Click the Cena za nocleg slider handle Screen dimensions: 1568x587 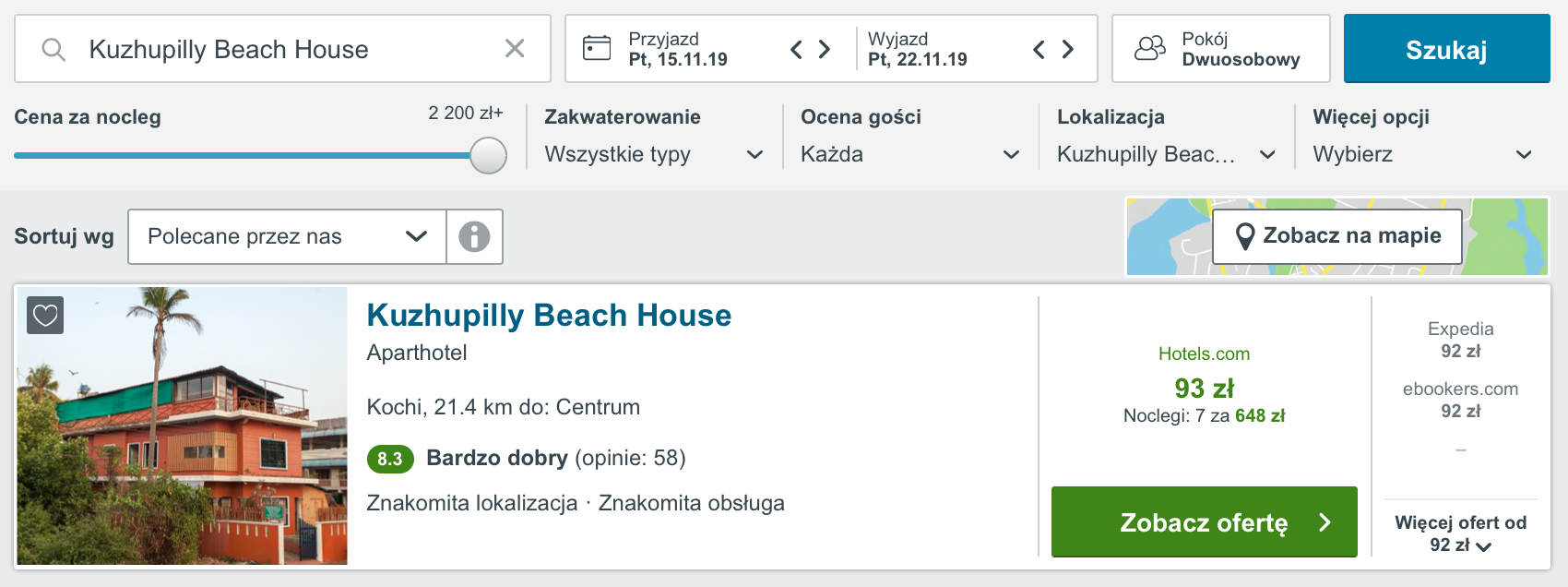coord(488,155)
